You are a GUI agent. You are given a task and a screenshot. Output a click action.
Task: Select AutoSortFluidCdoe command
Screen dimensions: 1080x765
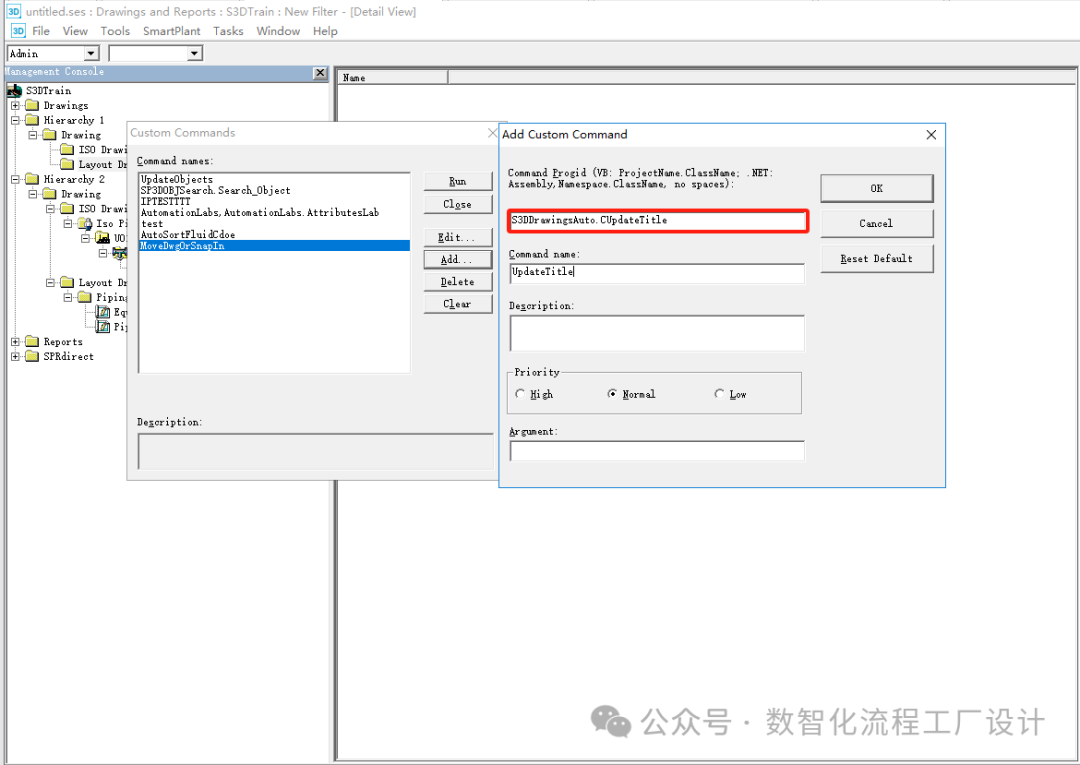coord(274,234)
